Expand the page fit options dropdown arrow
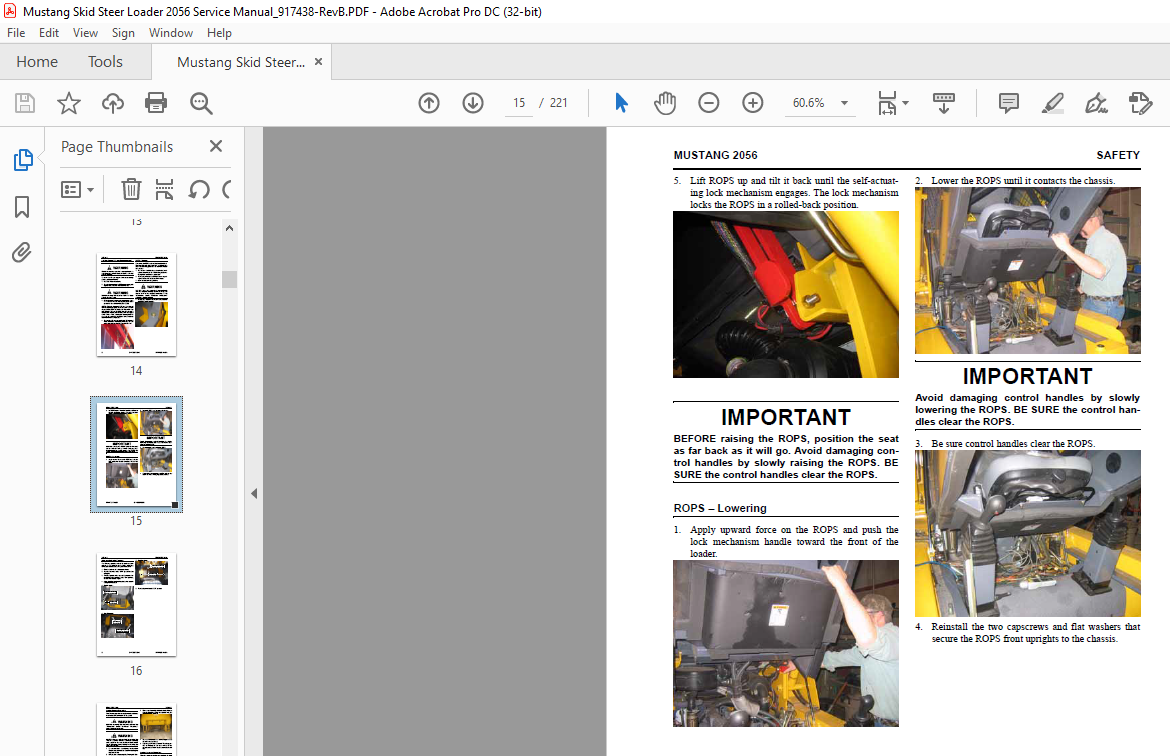1170x756 pixels. (x=906, y=103)
